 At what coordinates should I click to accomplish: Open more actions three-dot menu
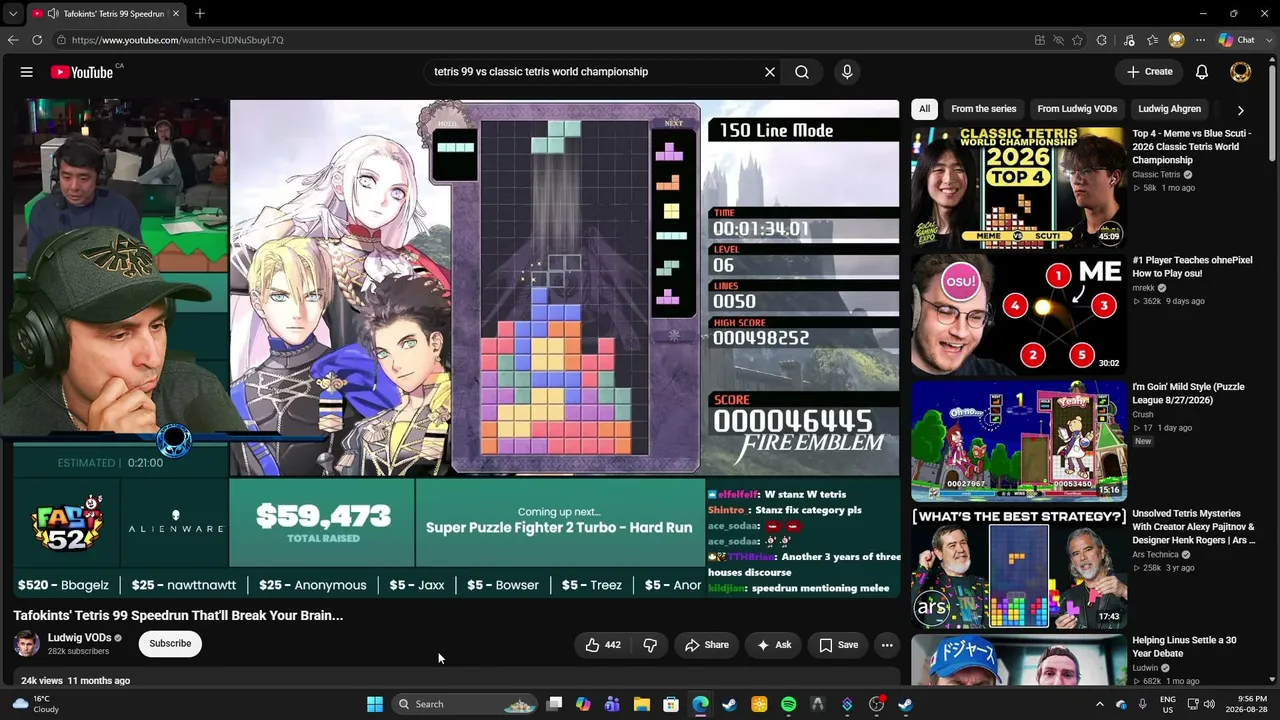pos(887,645)
